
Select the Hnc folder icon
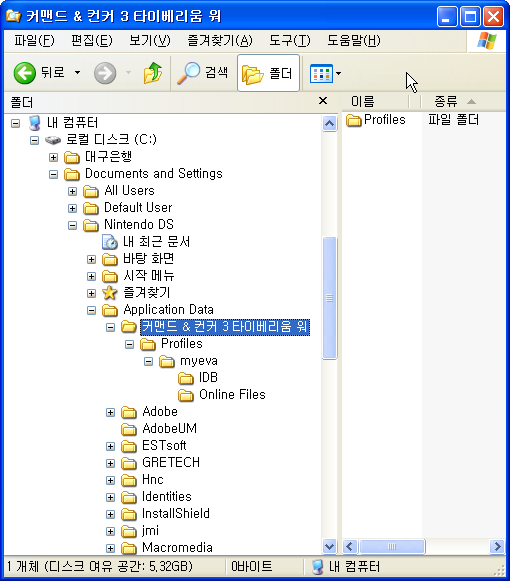129,480
